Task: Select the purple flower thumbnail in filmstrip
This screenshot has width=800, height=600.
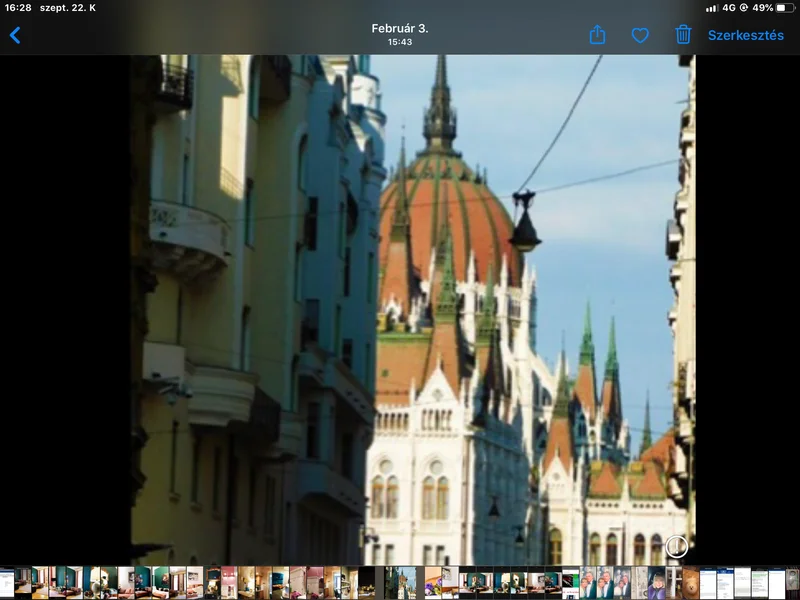Action: point(433,582)
